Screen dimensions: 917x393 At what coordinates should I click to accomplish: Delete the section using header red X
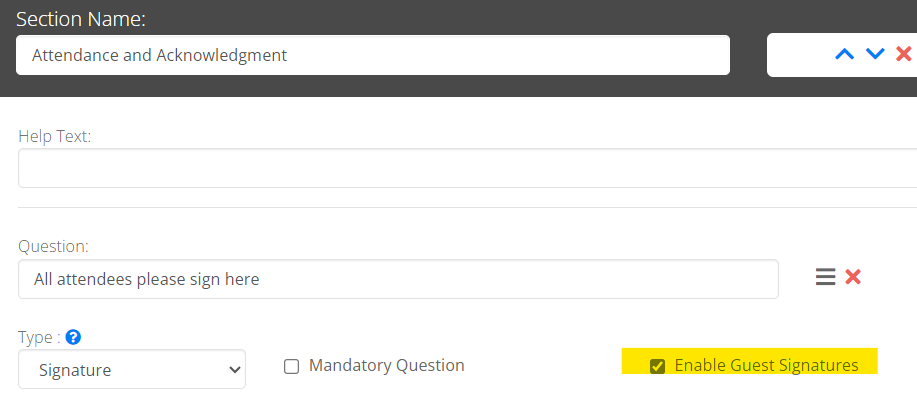pyautogui.click(x=904, y=54)
